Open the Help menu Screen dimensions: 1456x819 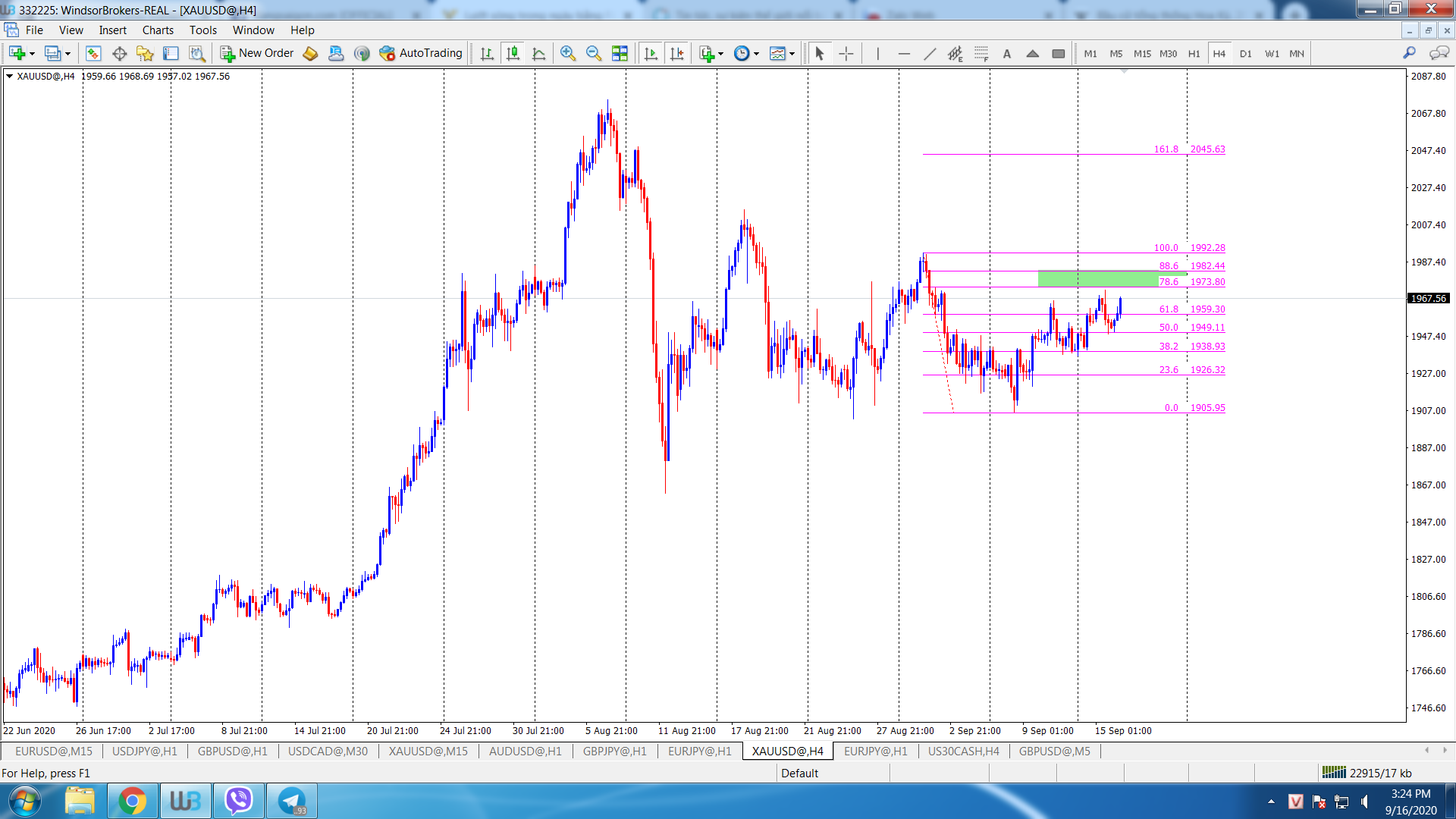[302, 30]
